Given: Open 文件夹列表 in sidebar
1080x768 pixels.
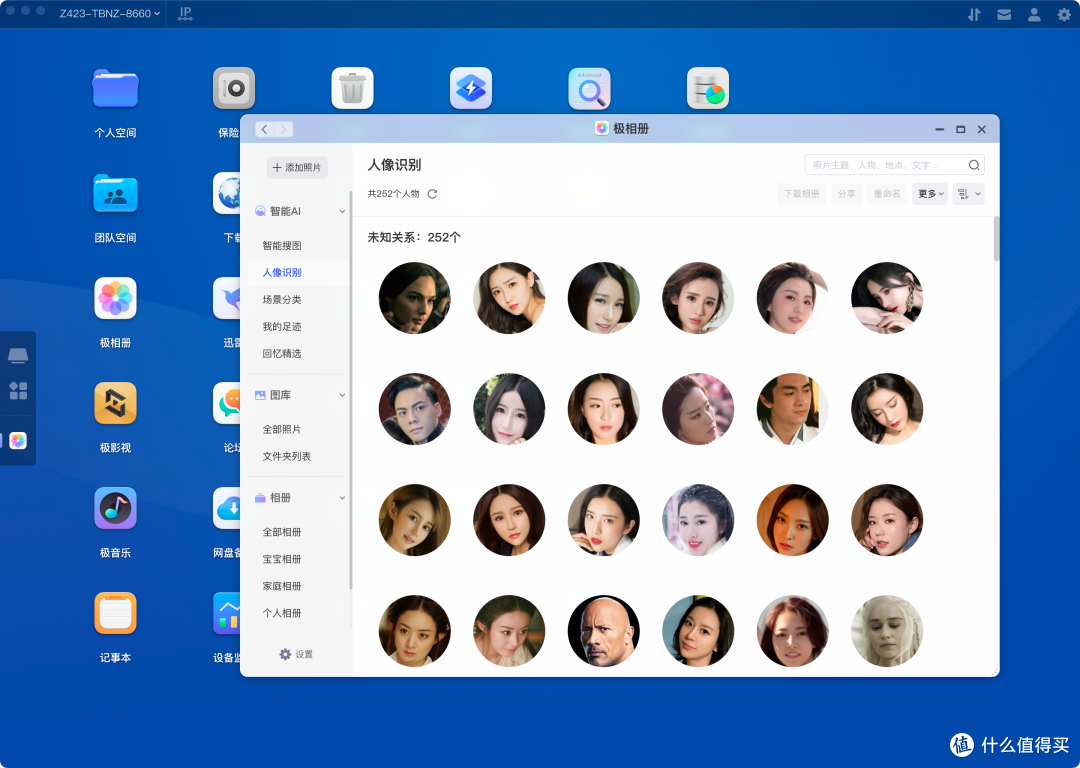Looking at the screenshot, I should [x=287, y=456].
